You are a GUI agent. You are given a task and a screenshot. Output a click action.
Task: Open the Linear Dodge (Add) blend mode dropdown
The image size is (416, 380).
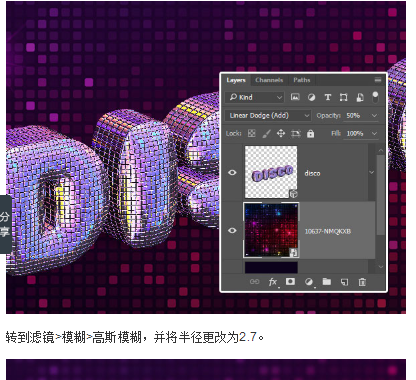point(268,115)
